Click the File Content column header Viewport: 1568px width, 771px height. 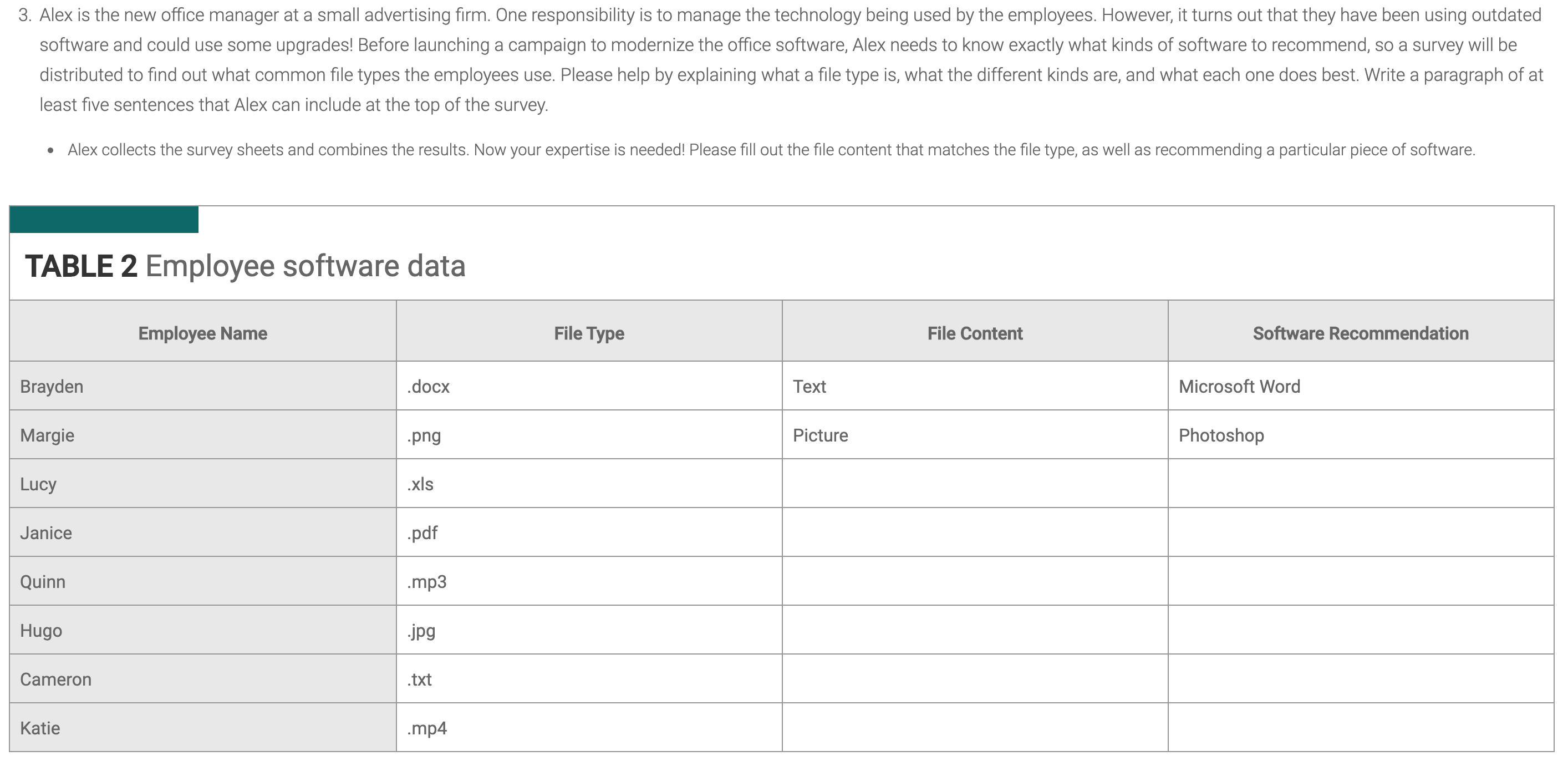point(975,333)
